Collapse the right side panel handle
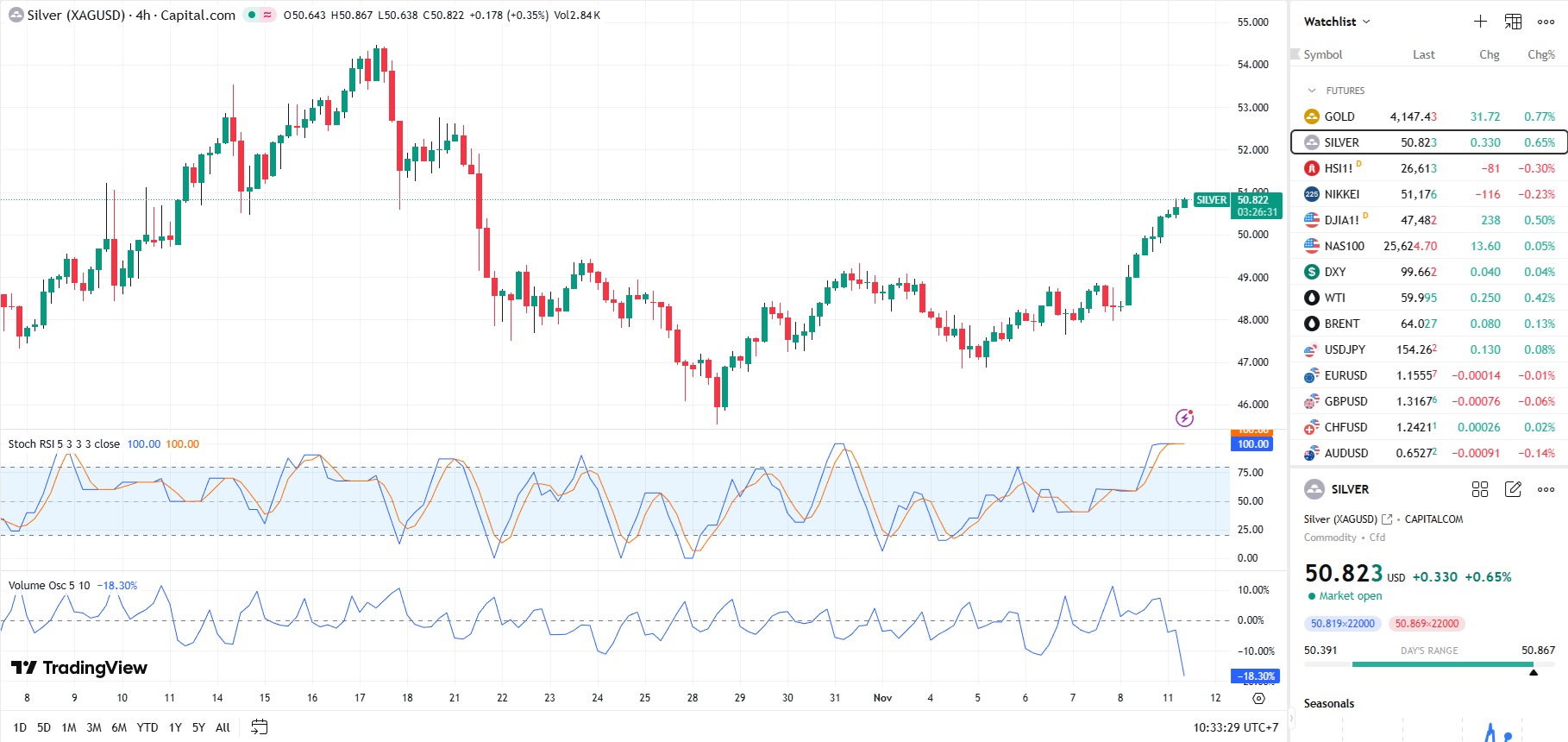This screenshot has width=1568, height=742. tap(1291, 717)
